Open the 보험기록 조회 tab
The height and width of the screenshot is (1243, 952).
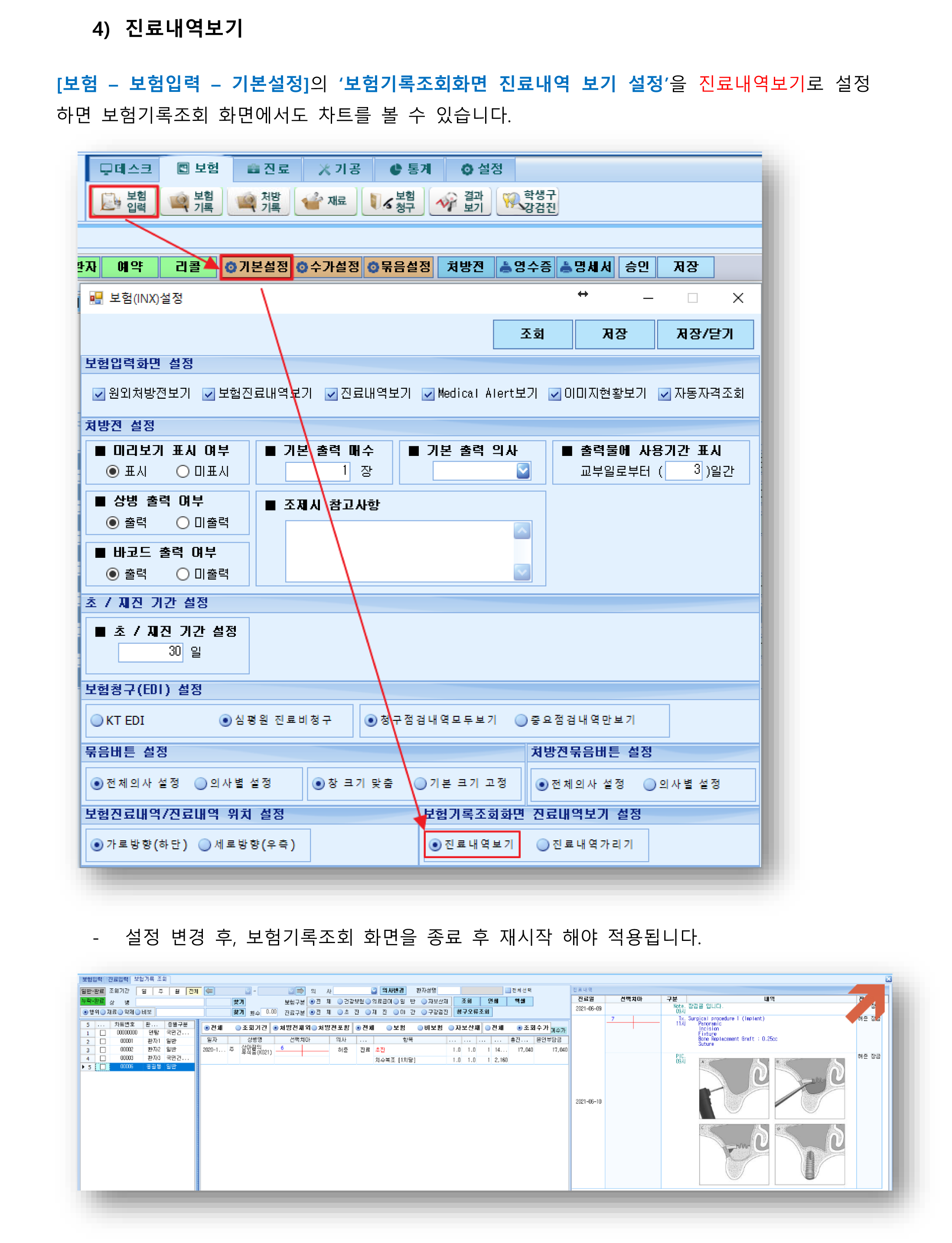(x=150, y=979)
